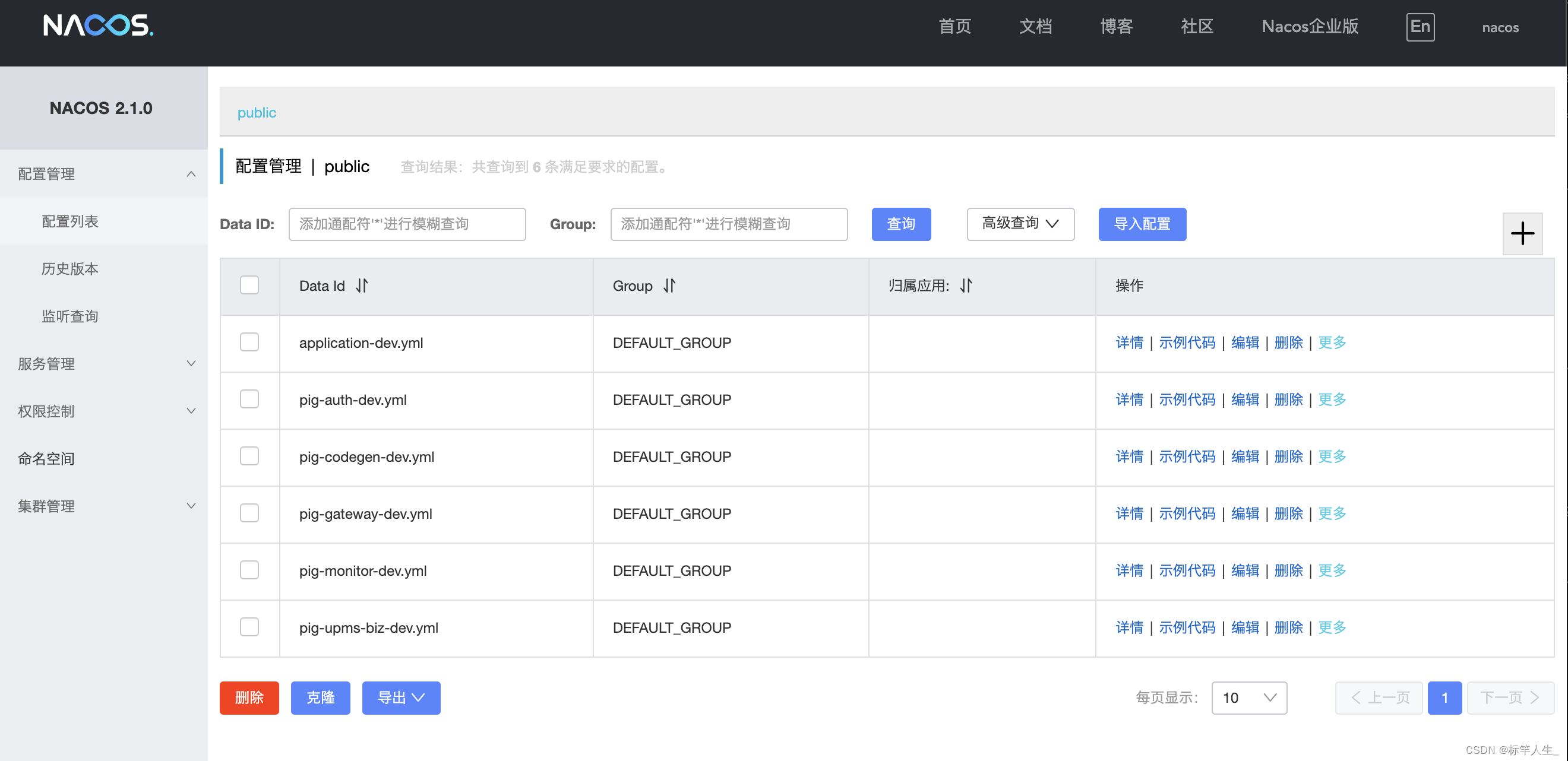Check the pig-codegen-dev.yml row checkbox
Viewport: 1568px width, 761px height.
(x=249, y=456)
